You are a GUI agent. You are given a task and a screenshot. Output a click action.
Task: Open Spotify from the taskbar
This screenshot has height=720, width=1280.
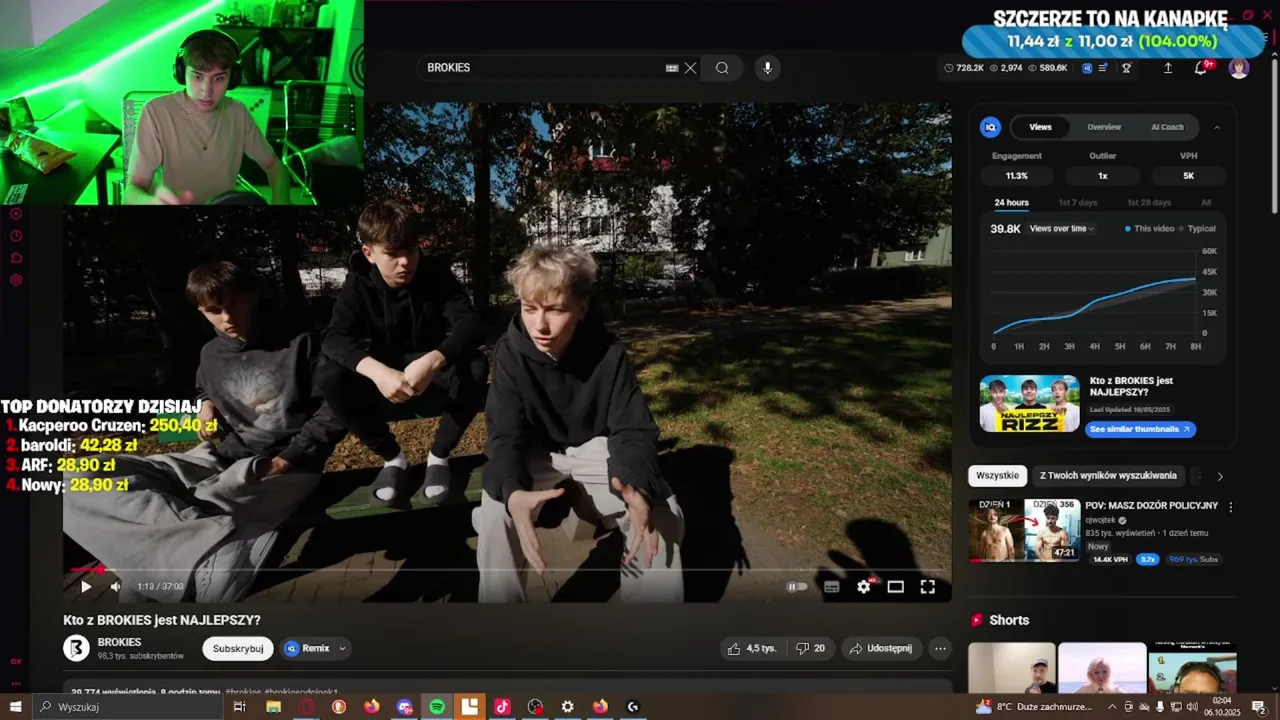(437, 707)
